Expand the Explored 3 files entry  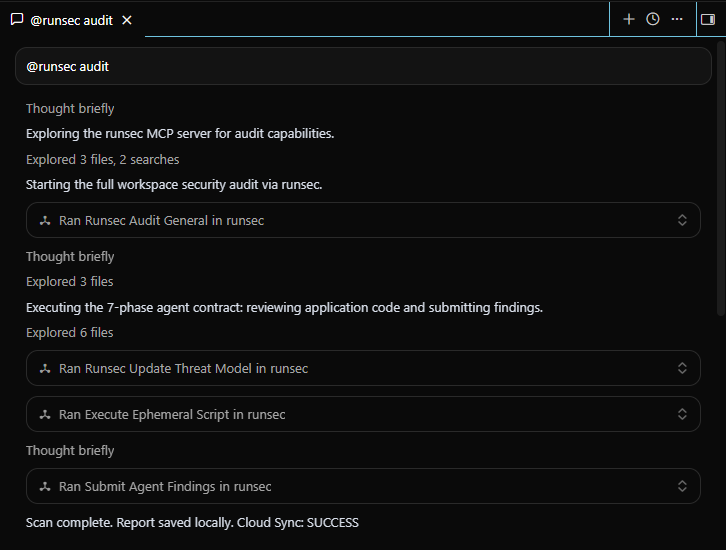pyautogui.click(x=69, y=281)
